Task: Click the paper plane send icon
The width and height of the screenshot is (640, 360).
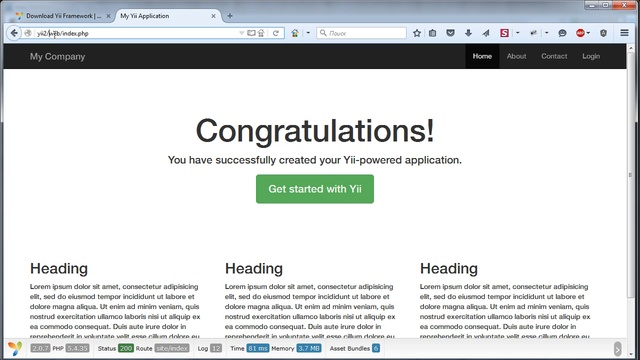Action: point(486,33)
